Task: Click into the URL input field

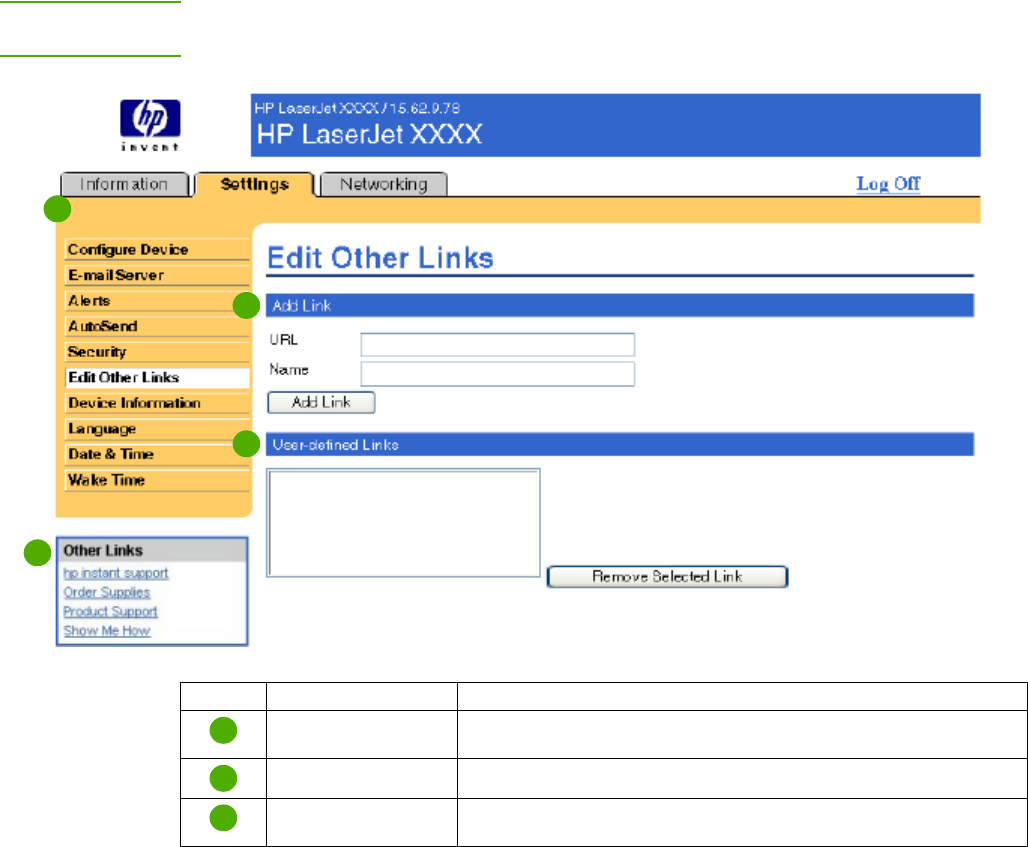Action: coord(498,344)
